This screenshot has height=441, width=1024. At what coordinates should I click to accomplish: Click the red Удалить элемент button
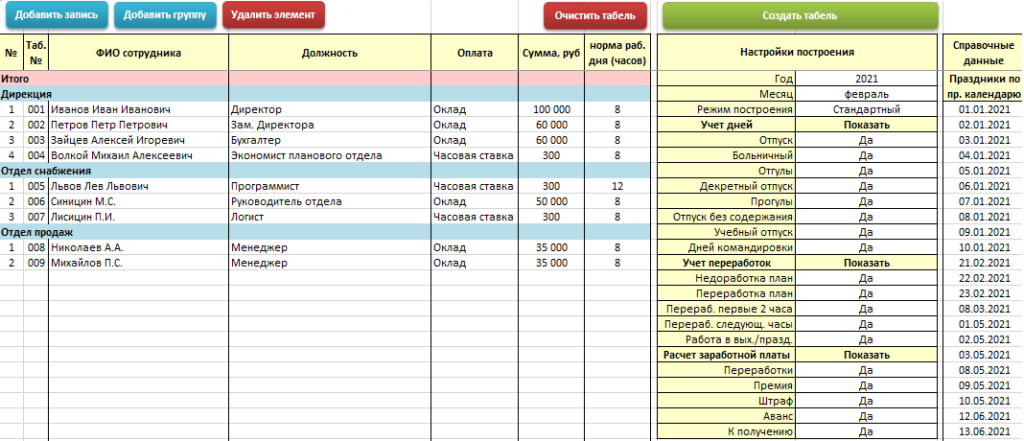coord(273,15)
